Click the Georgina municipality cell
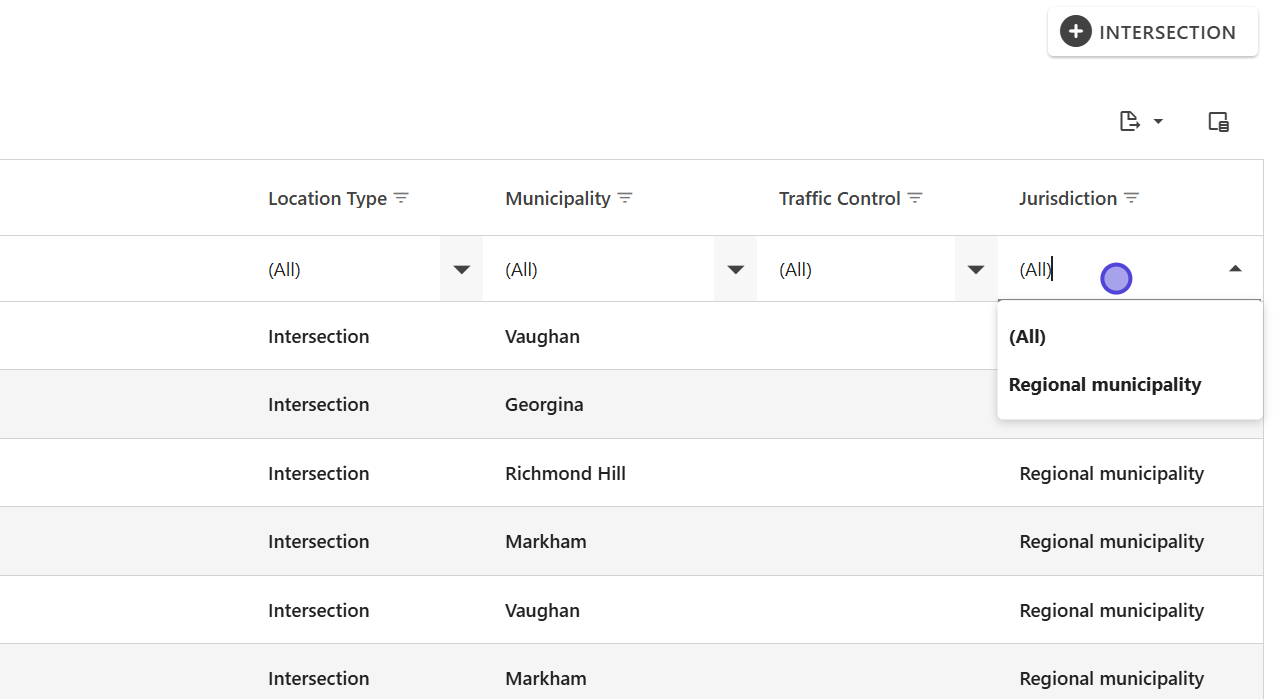The width and height of the screenshot is (1281, 699). [x=544, y=405]
